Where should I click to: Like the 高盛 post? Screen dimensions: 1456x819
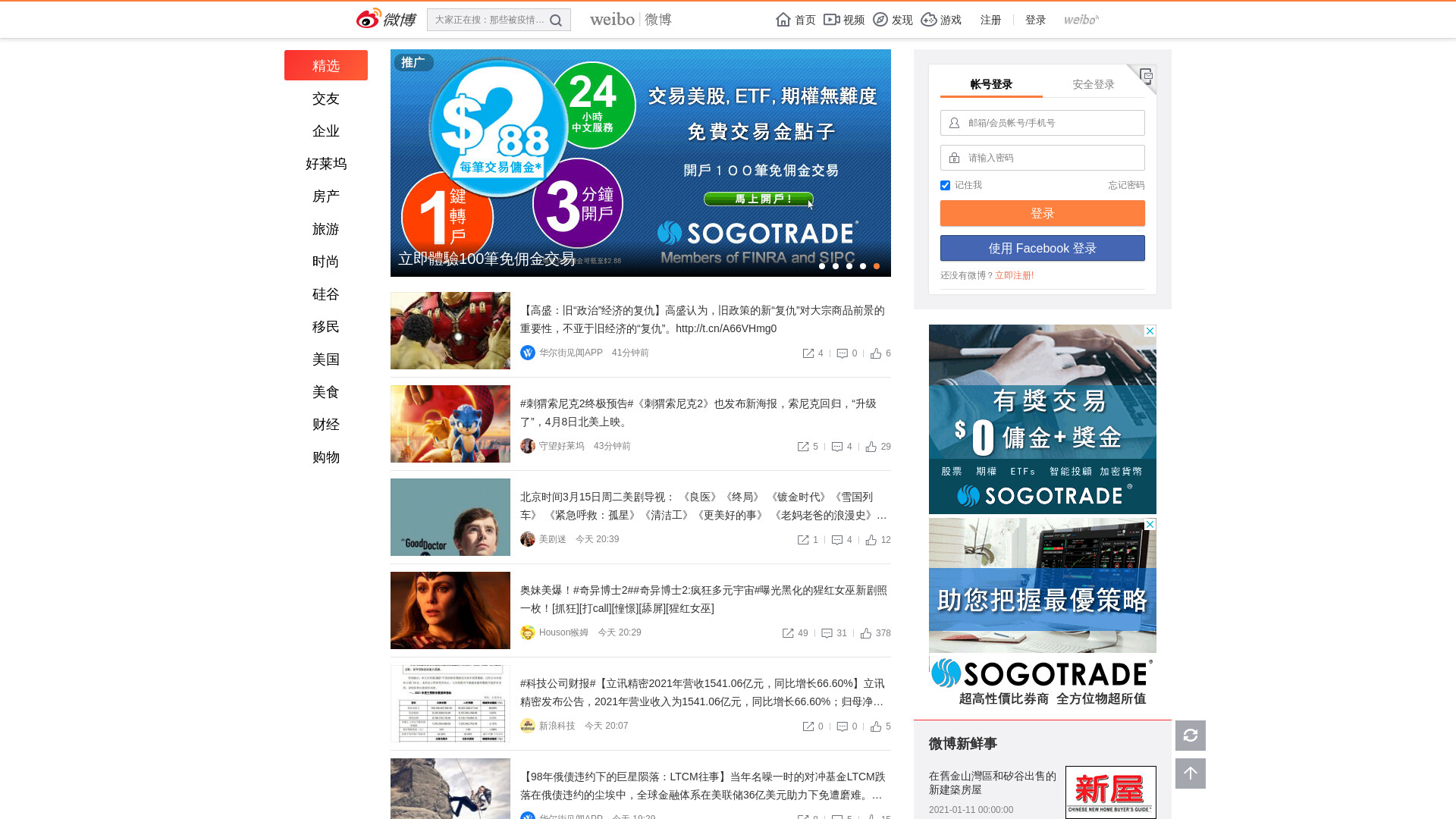876,353
